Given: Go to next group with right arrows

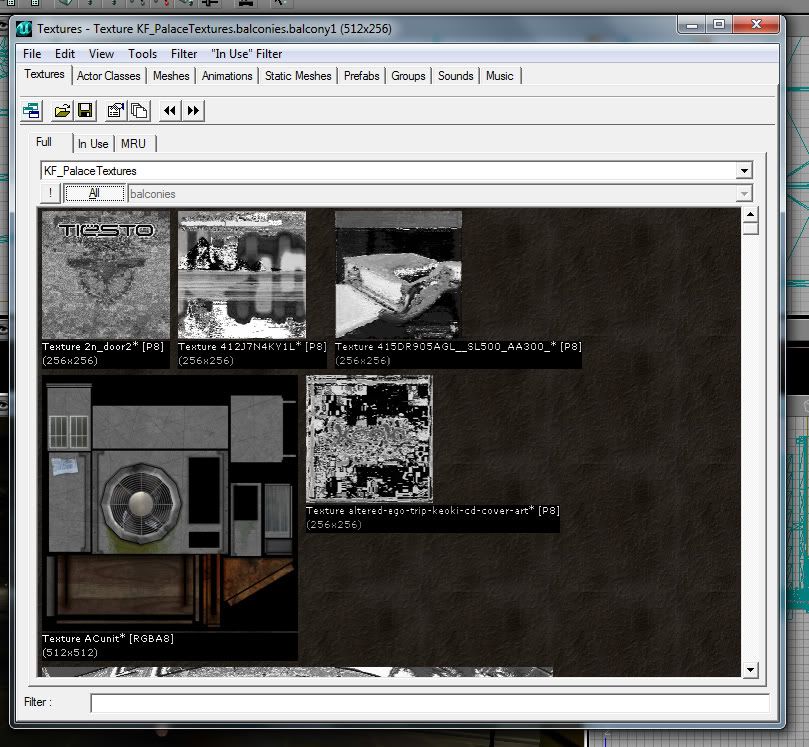Looking at the screenshot, I should [x=194, y=110].
